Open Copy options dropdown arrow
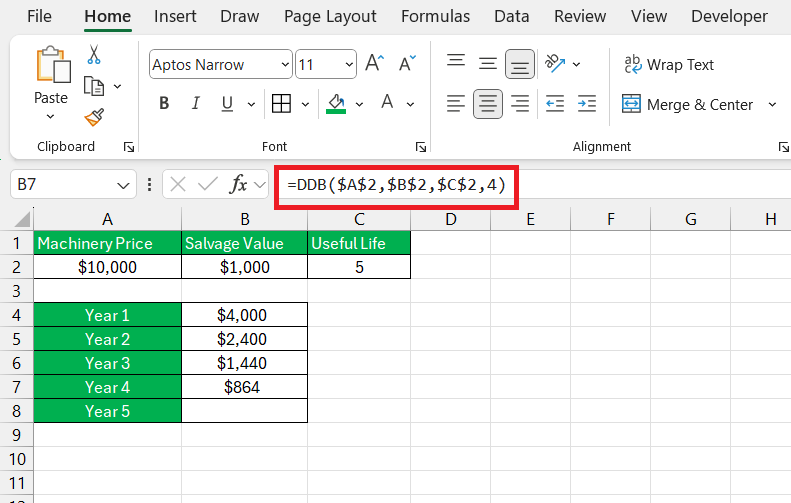The height and width of the screenshot is (503, 791). (x=117, y=87)
